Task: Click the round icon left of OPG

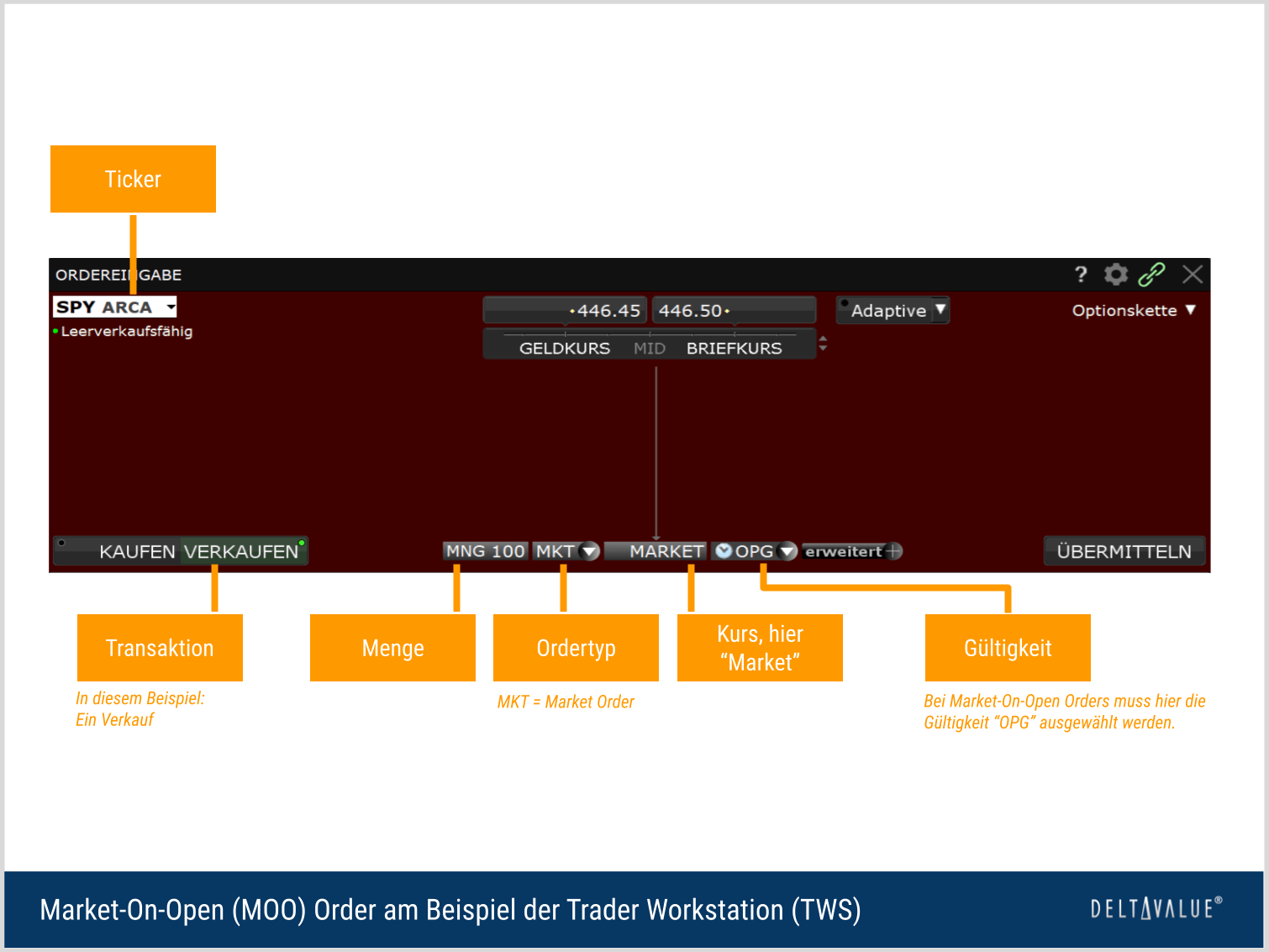Action: 724,551
